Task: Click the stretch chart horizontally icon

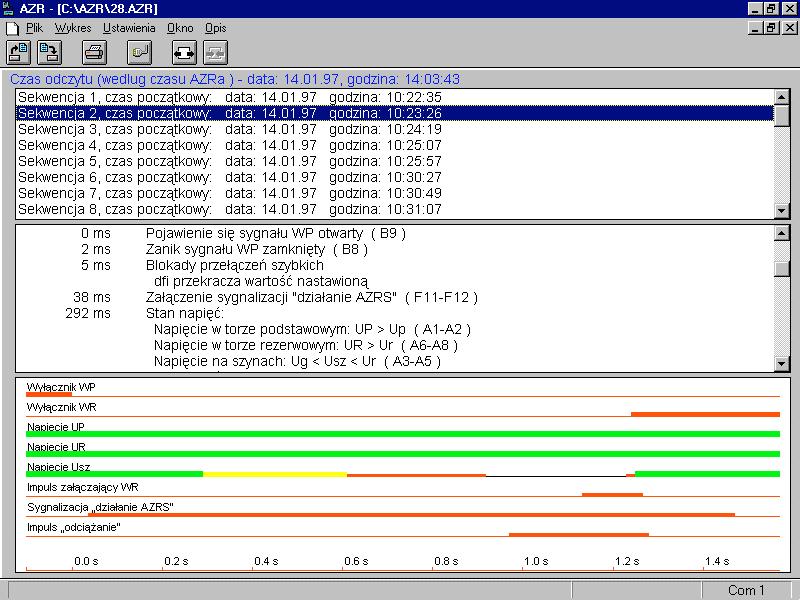Action: 184,53
